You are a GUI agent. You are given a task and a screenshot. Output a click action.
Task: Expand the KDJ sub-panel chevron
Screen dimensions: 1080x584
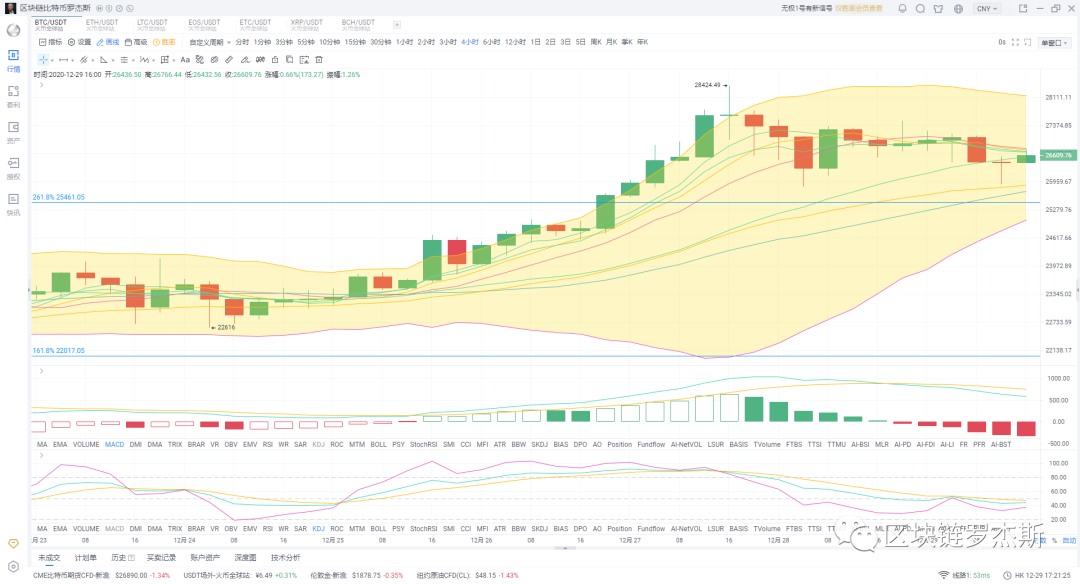click(41, 455)
